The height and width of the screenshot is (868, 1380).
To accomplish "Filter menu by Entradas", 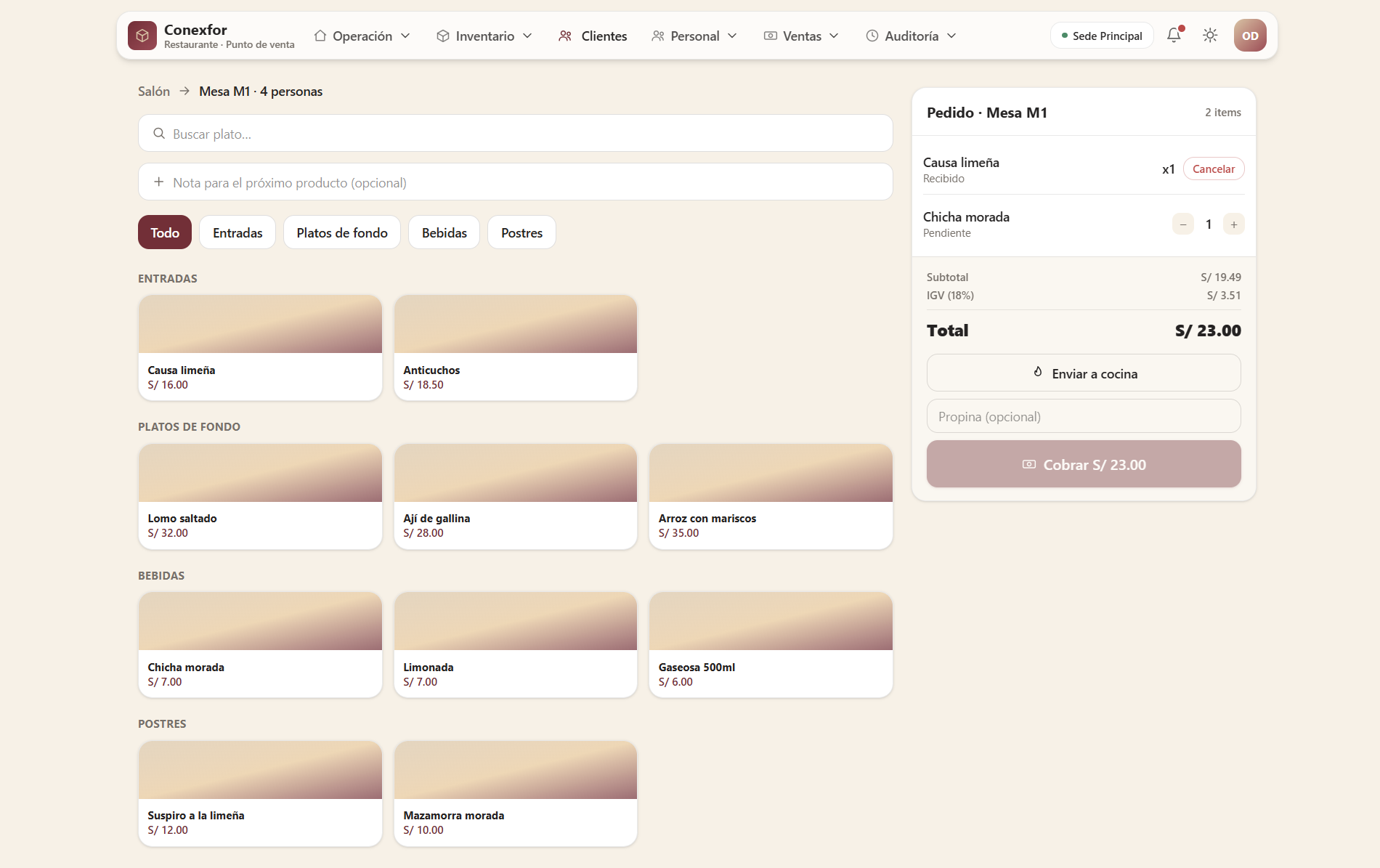I will 238,232.
